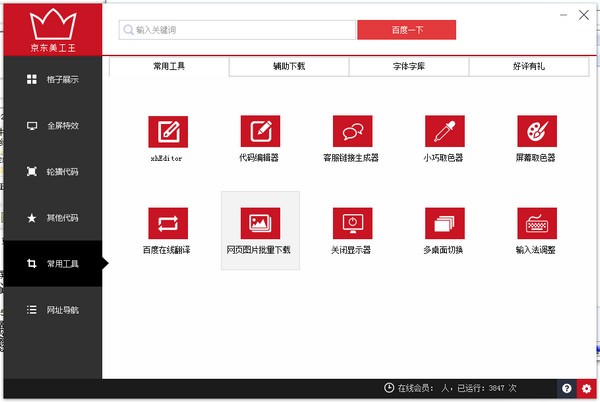Open the 输入法调整 keyboard icon
This screenshot has height=402, width=600.
coord(537,223)
